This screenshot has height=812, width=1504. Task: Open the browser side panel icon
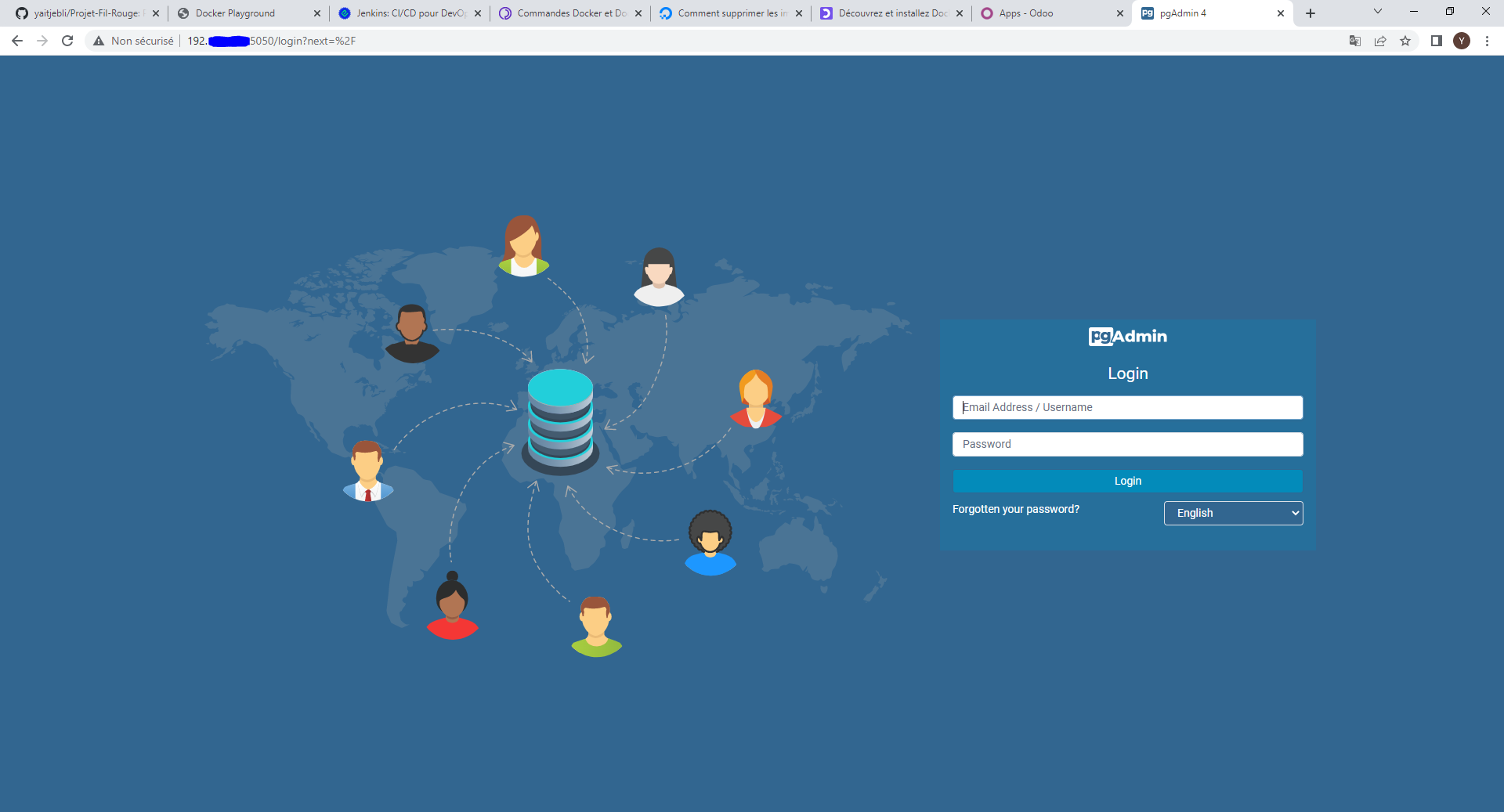coord(1437,41)
